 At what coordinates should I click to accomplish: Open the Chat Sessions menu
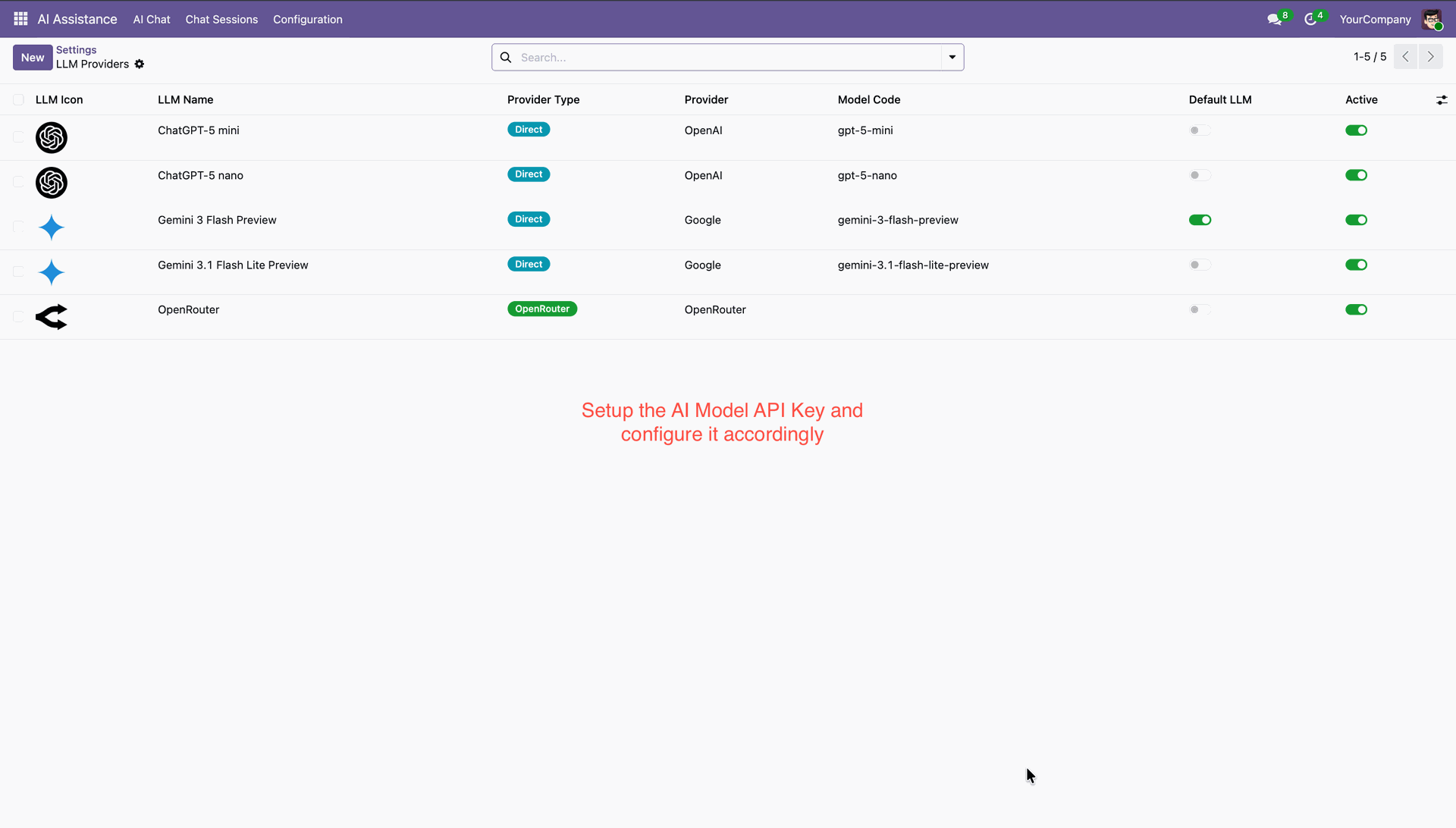click(x=221, y=20)
